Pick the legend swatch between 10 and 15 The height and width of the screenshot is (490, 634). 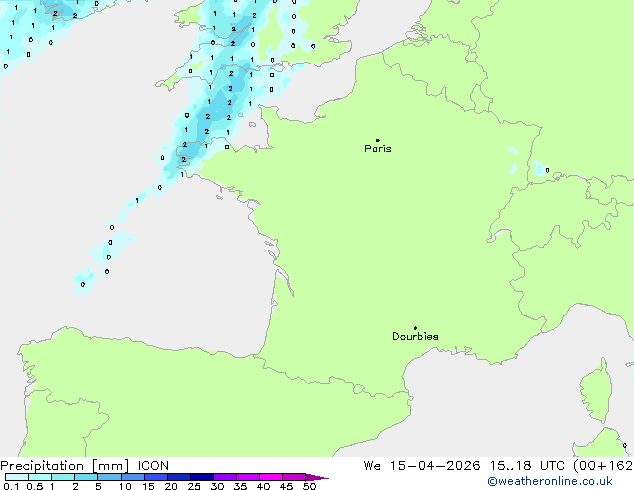pos(132,477)
